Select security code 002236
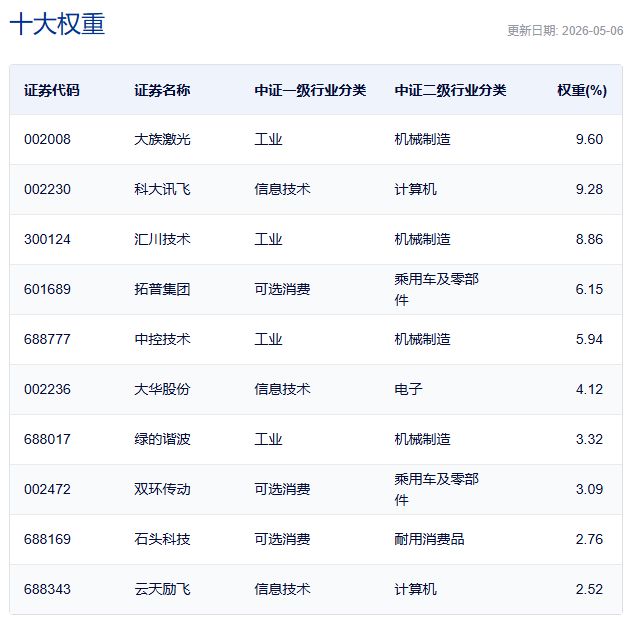The width and height of the screenshot is (628, 621). coord(47,389)
